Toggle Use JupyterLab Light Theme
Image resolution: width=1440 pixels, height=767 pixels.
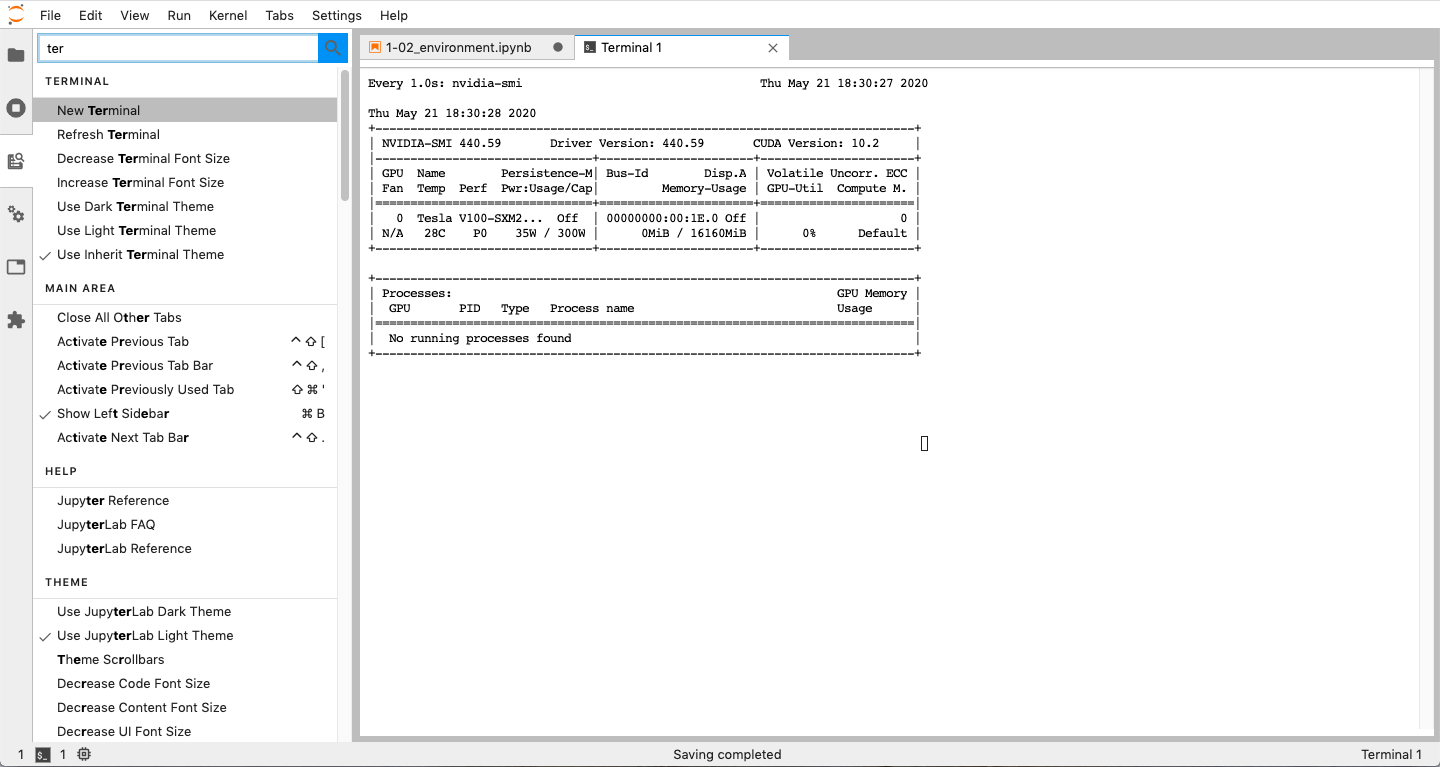145,636
